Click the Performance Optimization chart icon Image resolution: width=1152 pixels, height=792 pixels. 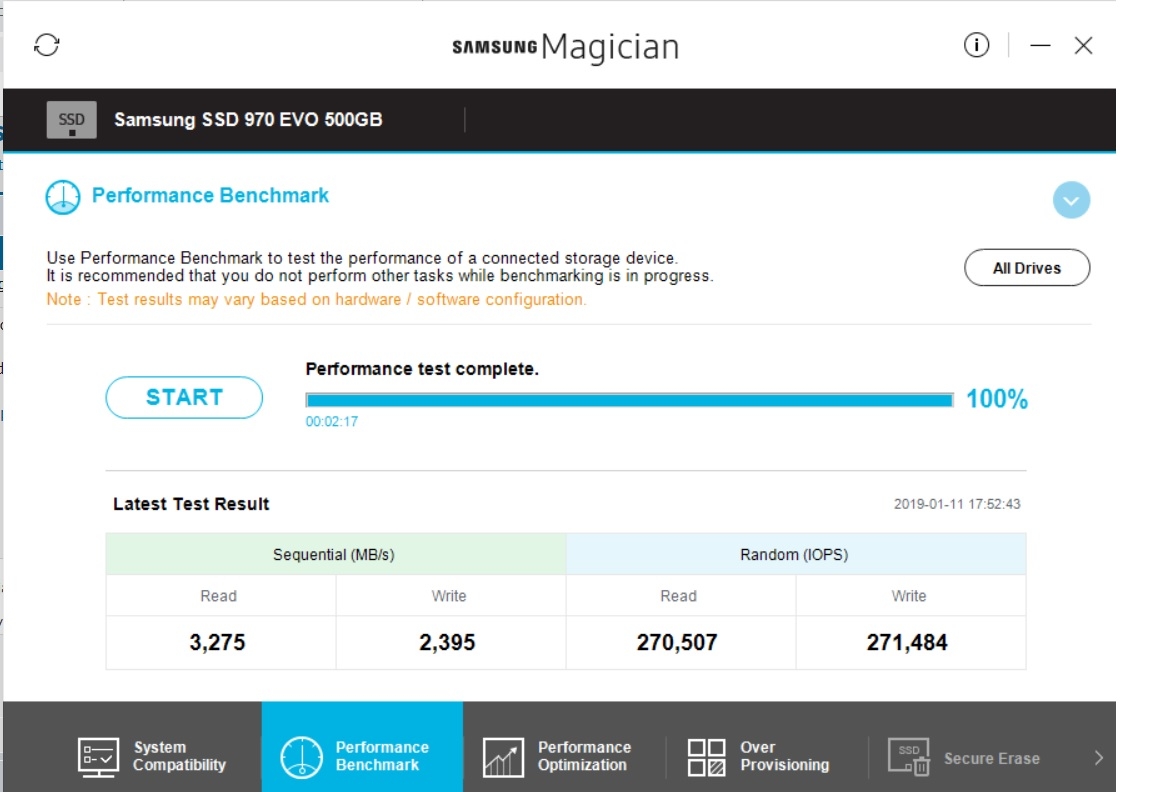(503, 757)
